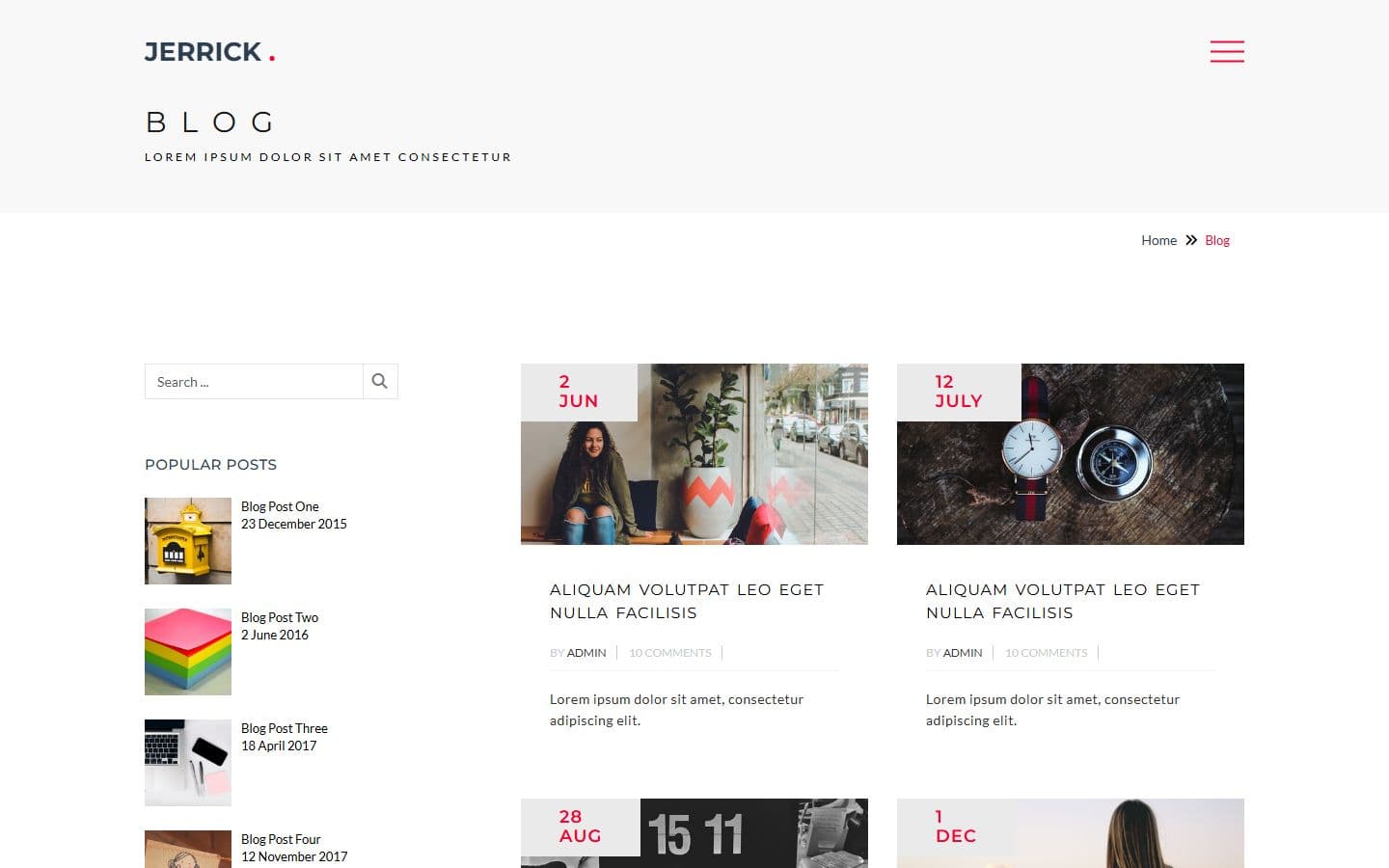Click the 28 AUG date badge
This screenshot has width=1389, height=868.
(581, 827)
